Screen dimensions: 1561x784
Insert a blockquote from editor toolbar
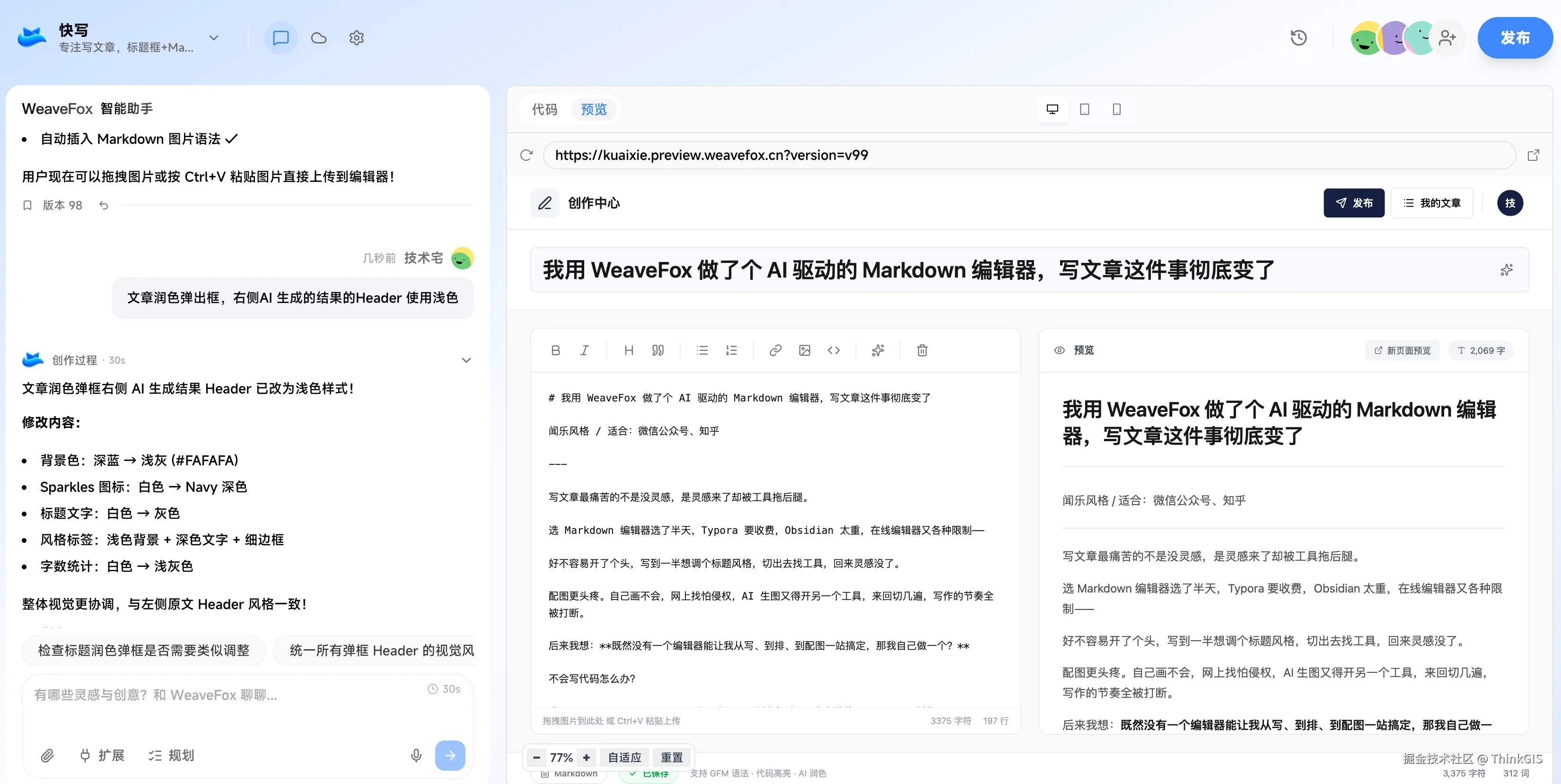[x=658, y=350]
